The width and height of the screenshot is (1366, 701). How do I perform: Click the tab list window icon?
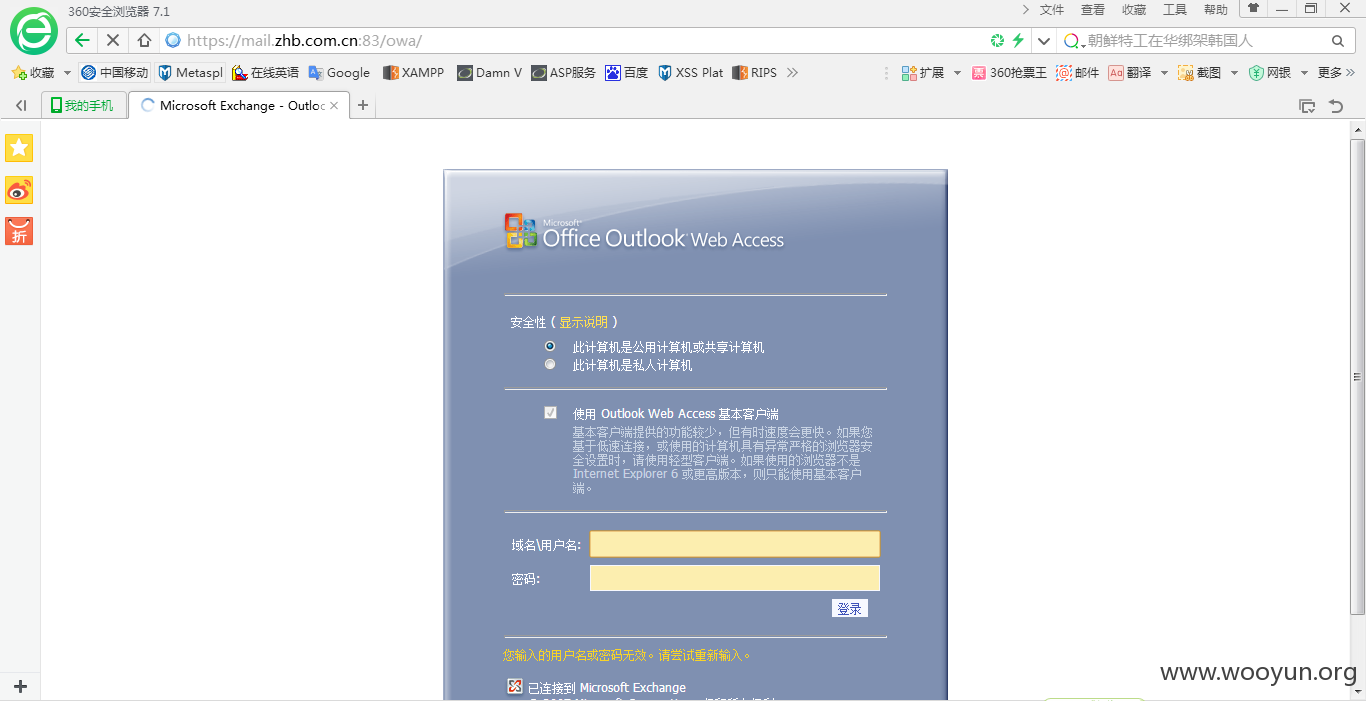[x=1307, y=106]
